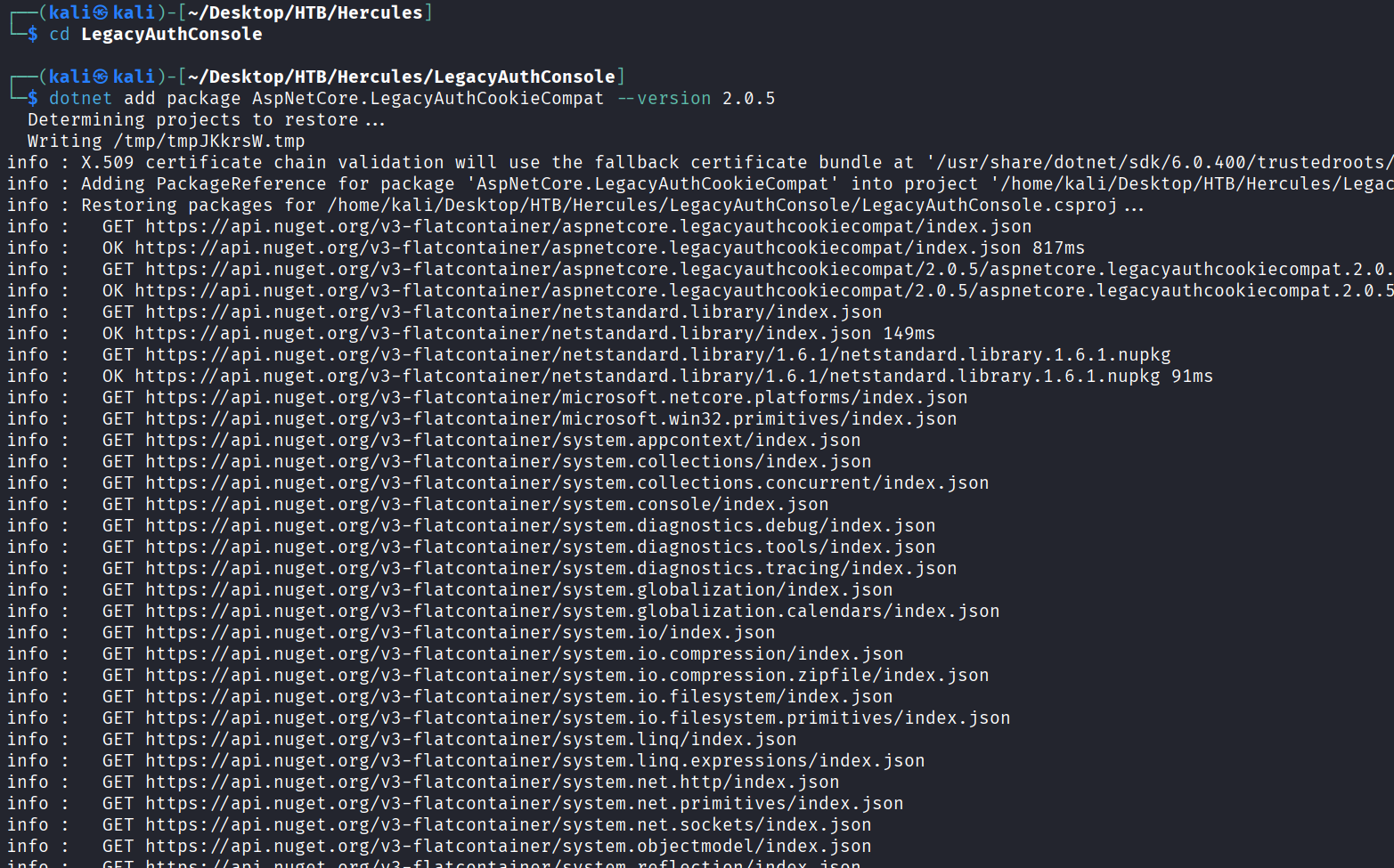Open the system.console index.json URL

(x=486, y=504)
